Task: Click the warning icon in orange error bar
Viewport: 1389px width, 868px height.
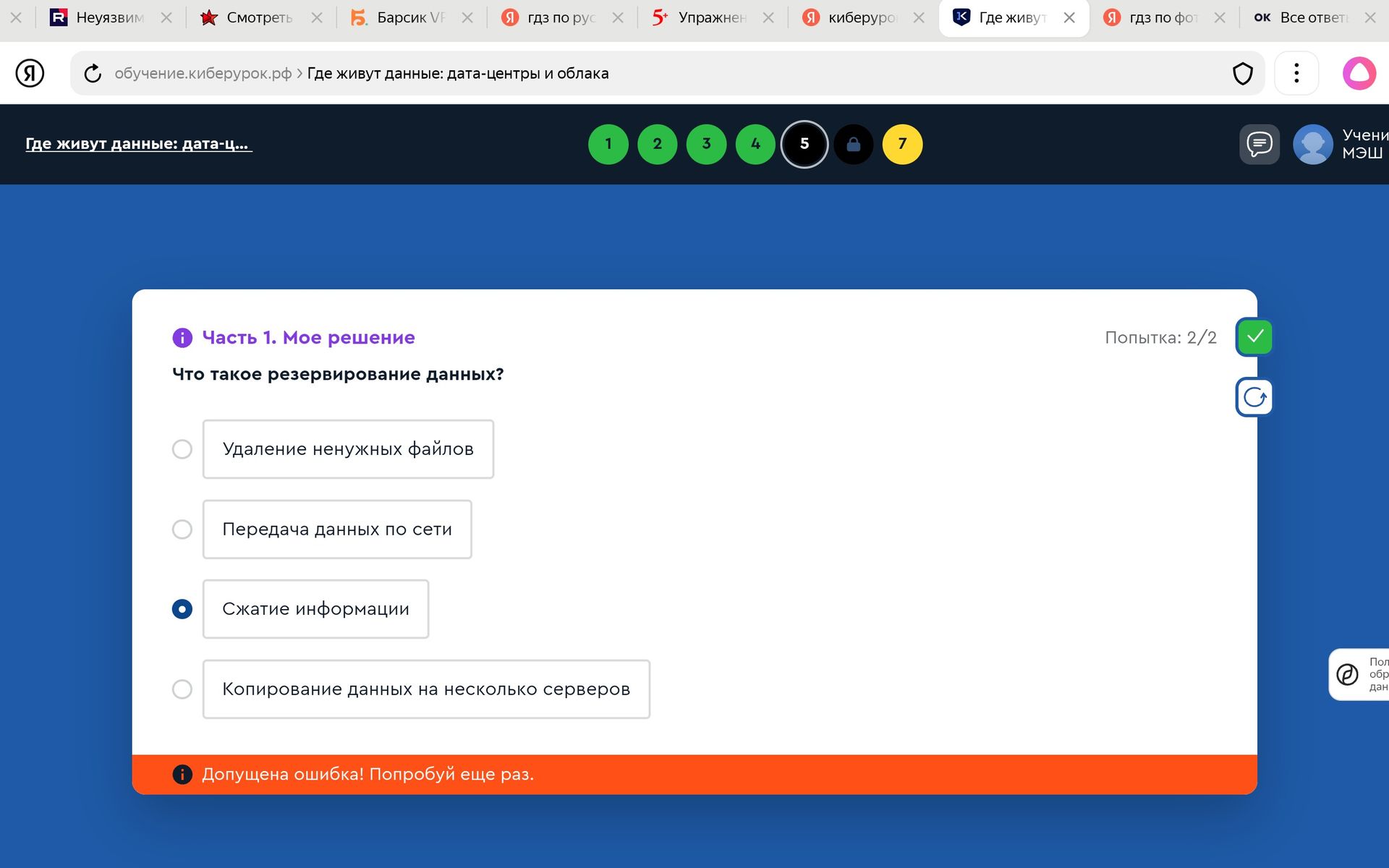Action: click(182, 775)
